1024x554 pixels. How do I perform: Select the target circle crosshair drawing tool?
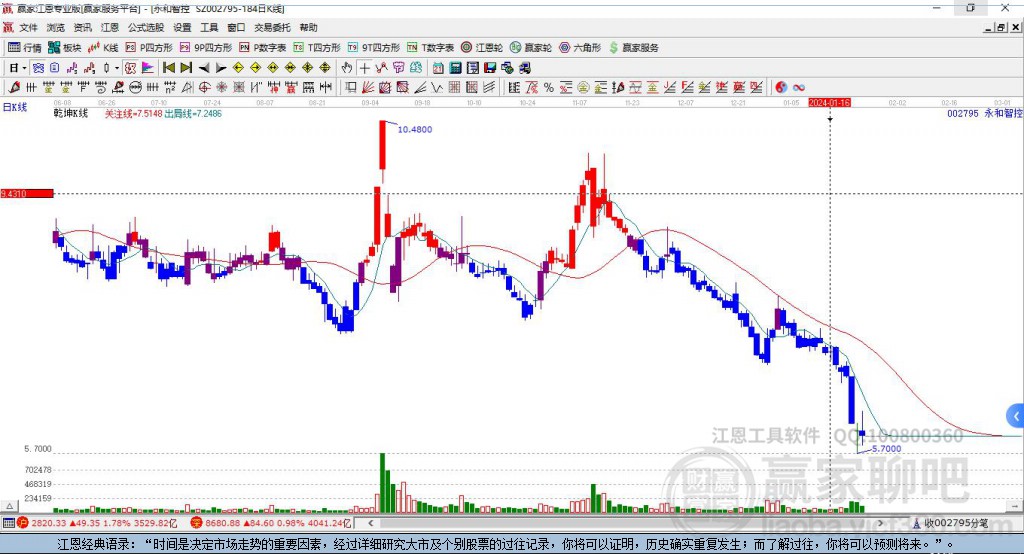coord(204,87)
